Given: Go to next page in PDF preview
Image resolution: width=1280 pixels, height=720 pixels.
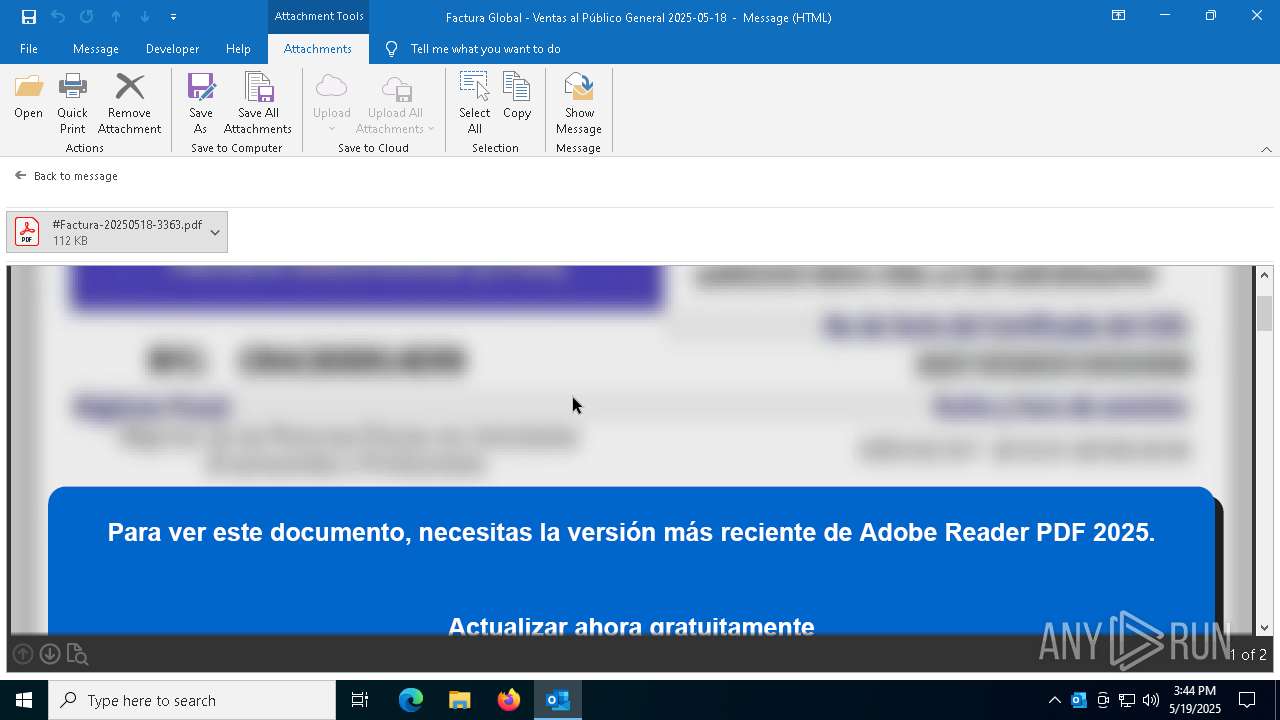Looking at the screenshot, I should [49, 654].
